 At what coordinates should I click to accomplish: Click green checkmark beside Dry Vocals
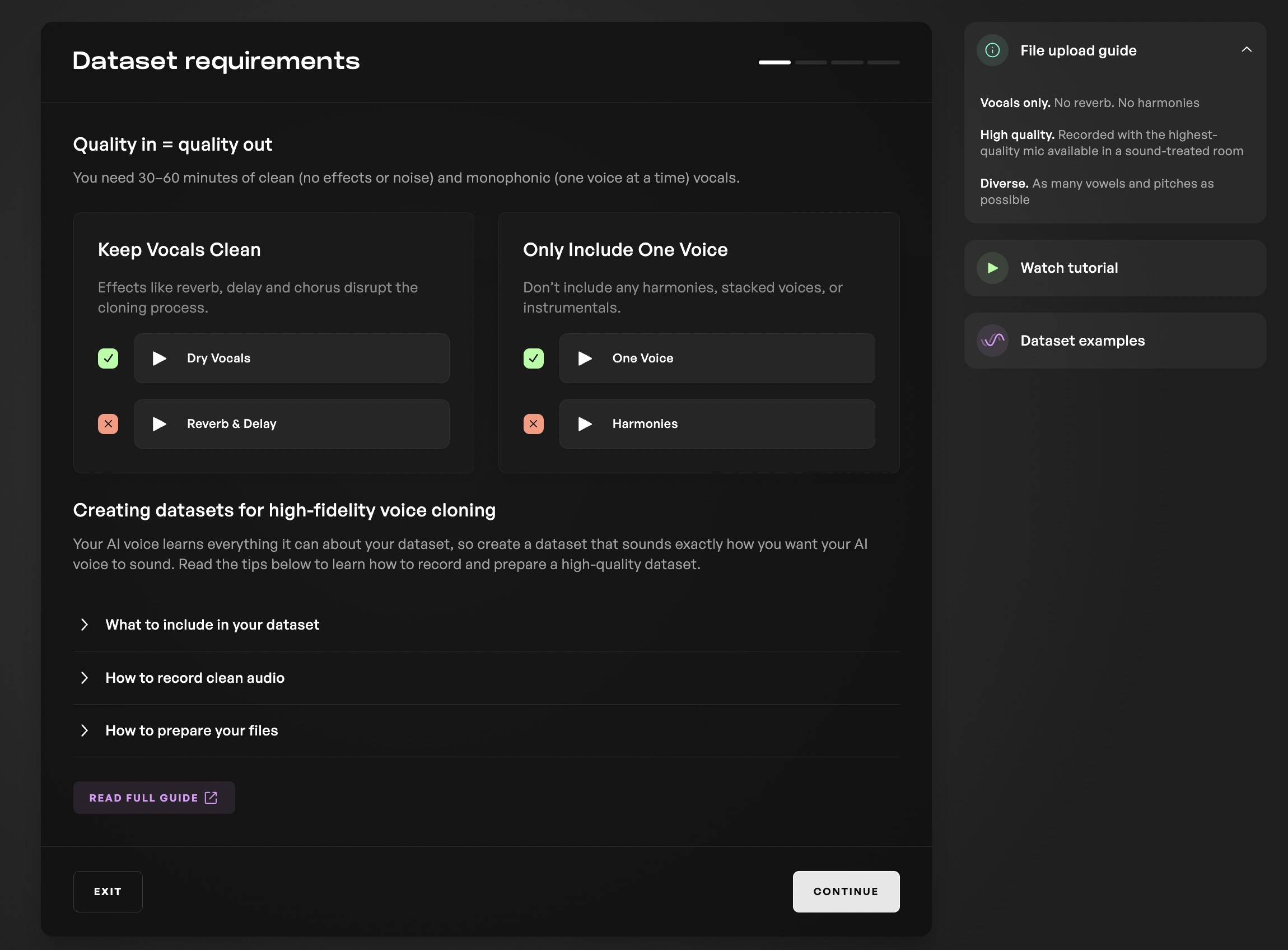pos(108,358)
